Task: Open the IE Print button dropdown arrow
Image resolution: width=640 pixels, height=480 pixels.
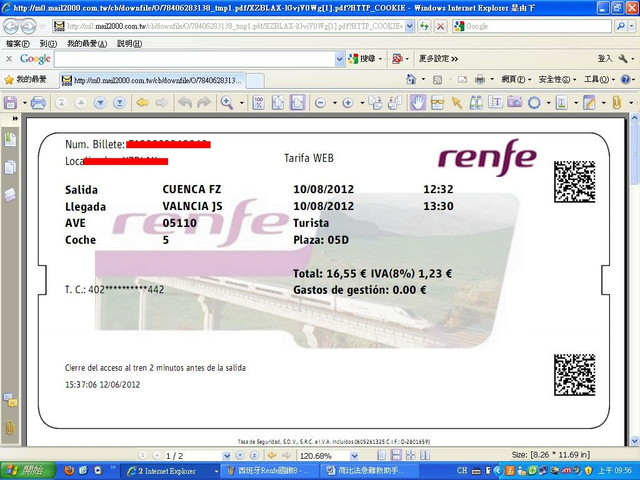Action: point(492,80)
